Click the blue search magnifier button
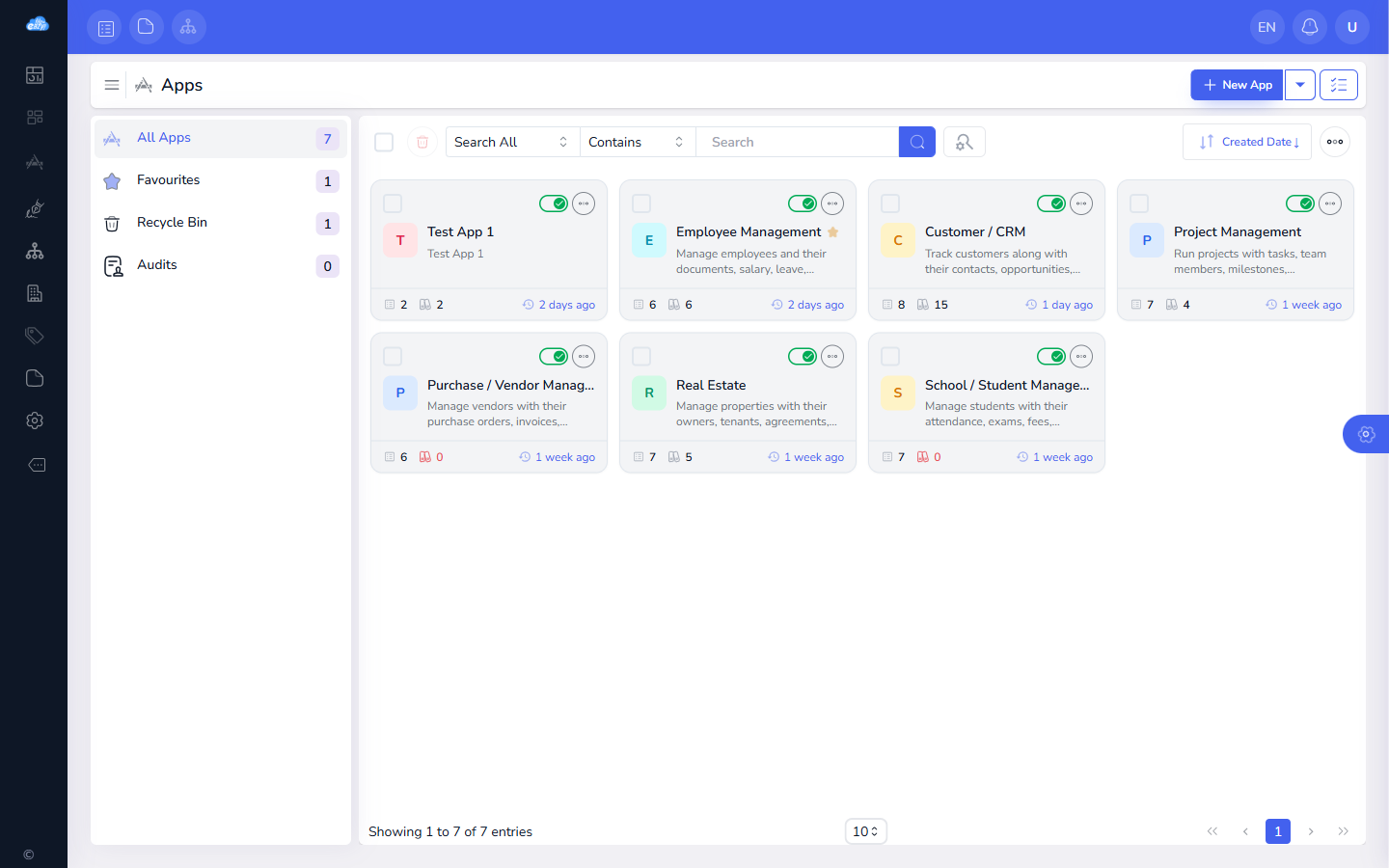The image size is (1389, 868). coord(916,142)
